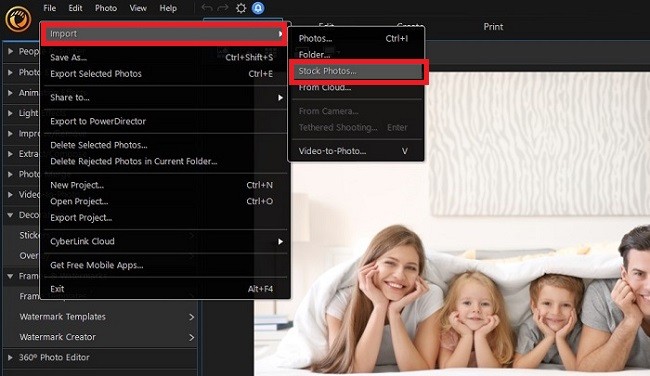This screenshot has height=376, width=650.
Task: Click the blue notification bell icon
Action: 258,8
